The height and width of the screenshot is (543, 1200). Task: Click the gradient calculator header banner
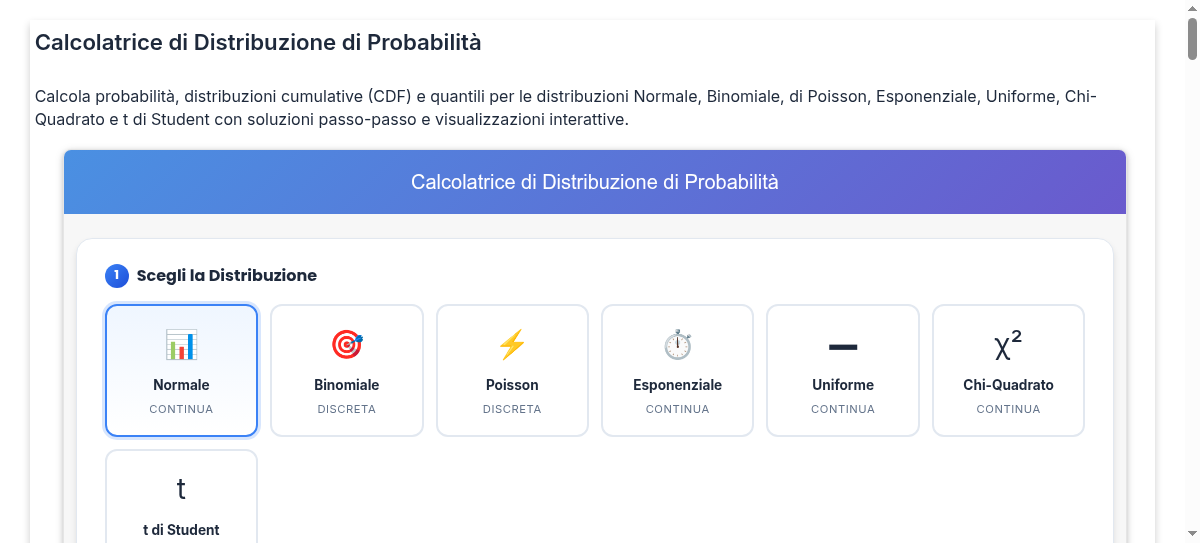point(595,182)
